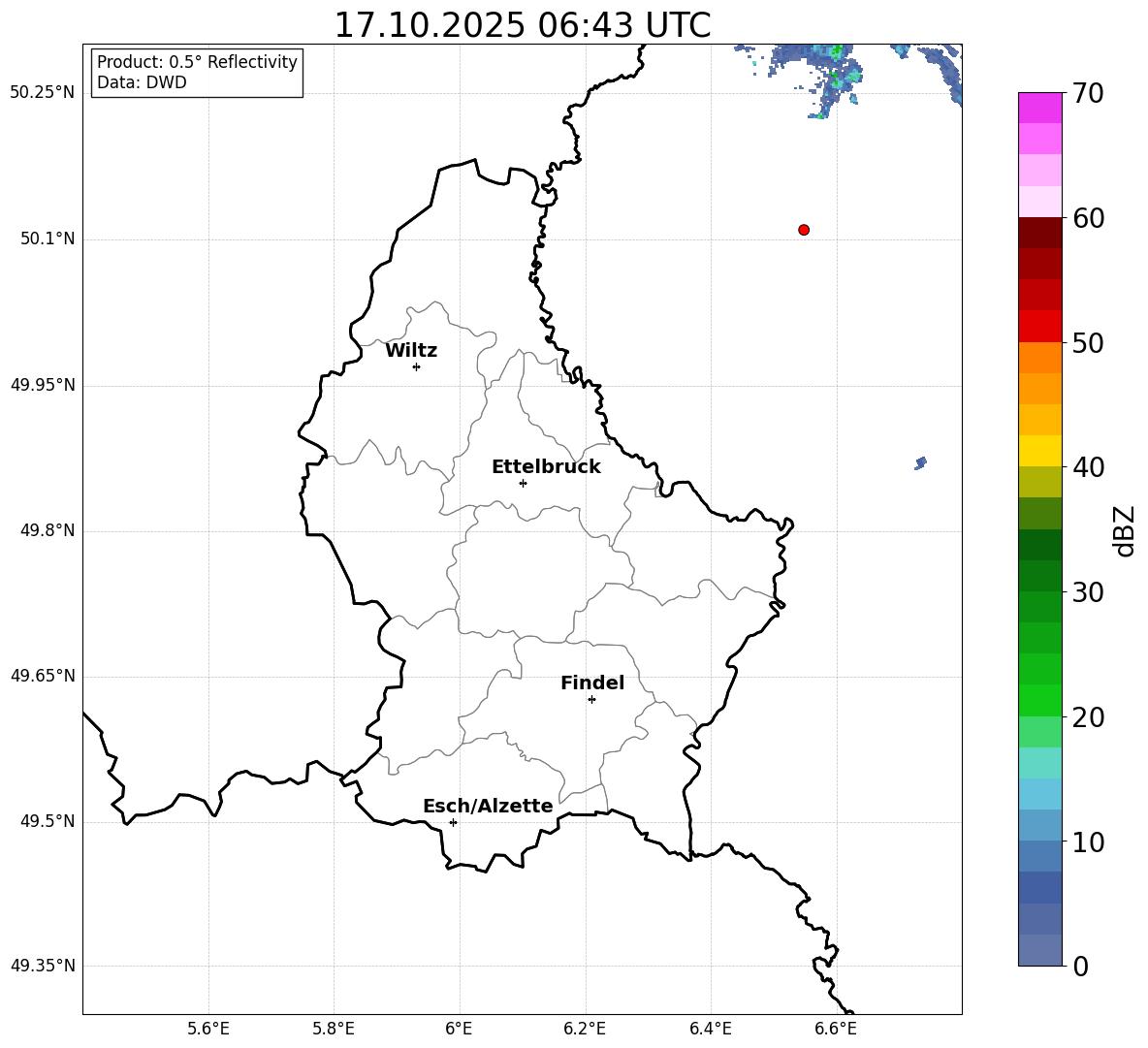Pick the light blue swatch just above 10

point(1039,825)
